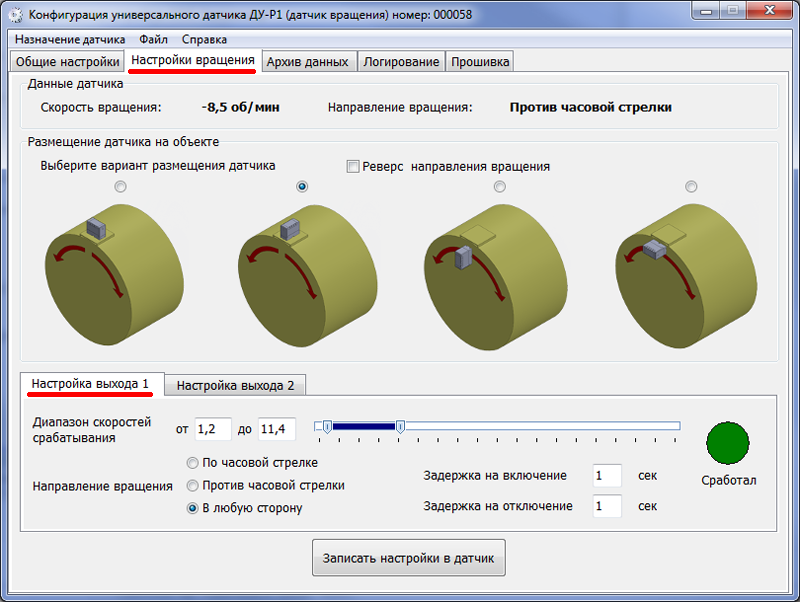Minimize the configuration window
Viewport: 800px width, 602px height.
707,11
